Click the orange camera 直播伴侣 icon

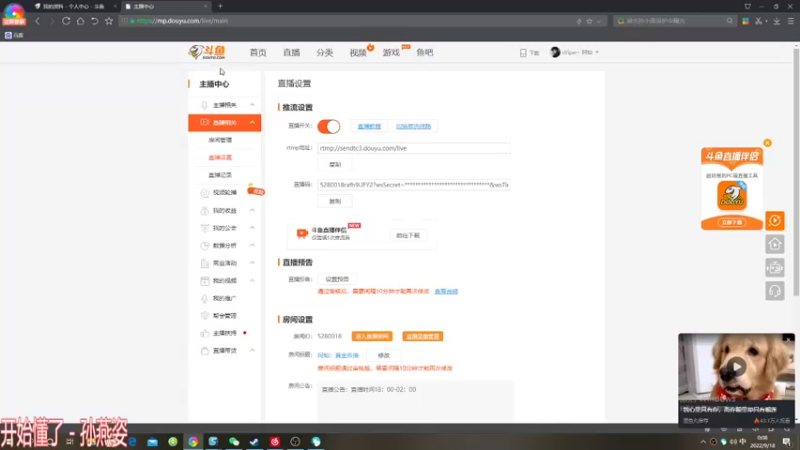pyautogui.click(x=302, y=234)
